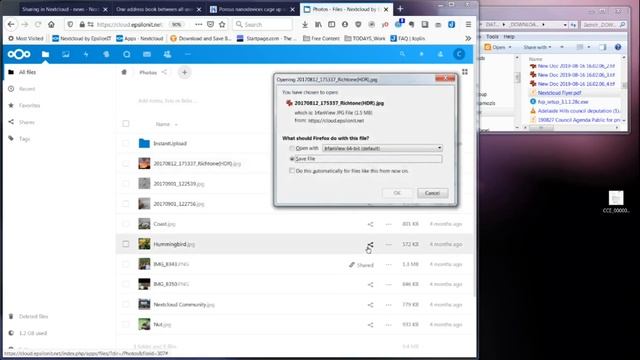Select the Open with radio button

(x=292, y=148)
